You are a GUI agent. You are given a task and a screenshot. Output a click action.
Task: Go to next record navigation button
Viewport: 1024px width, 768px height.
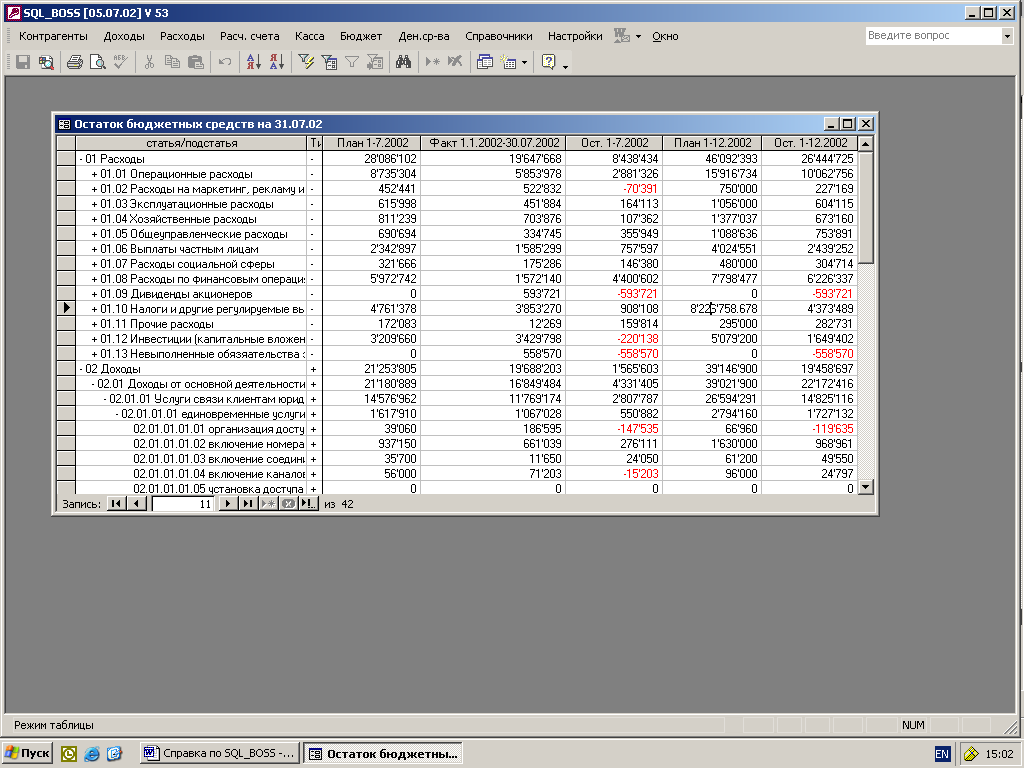(228, 504)
